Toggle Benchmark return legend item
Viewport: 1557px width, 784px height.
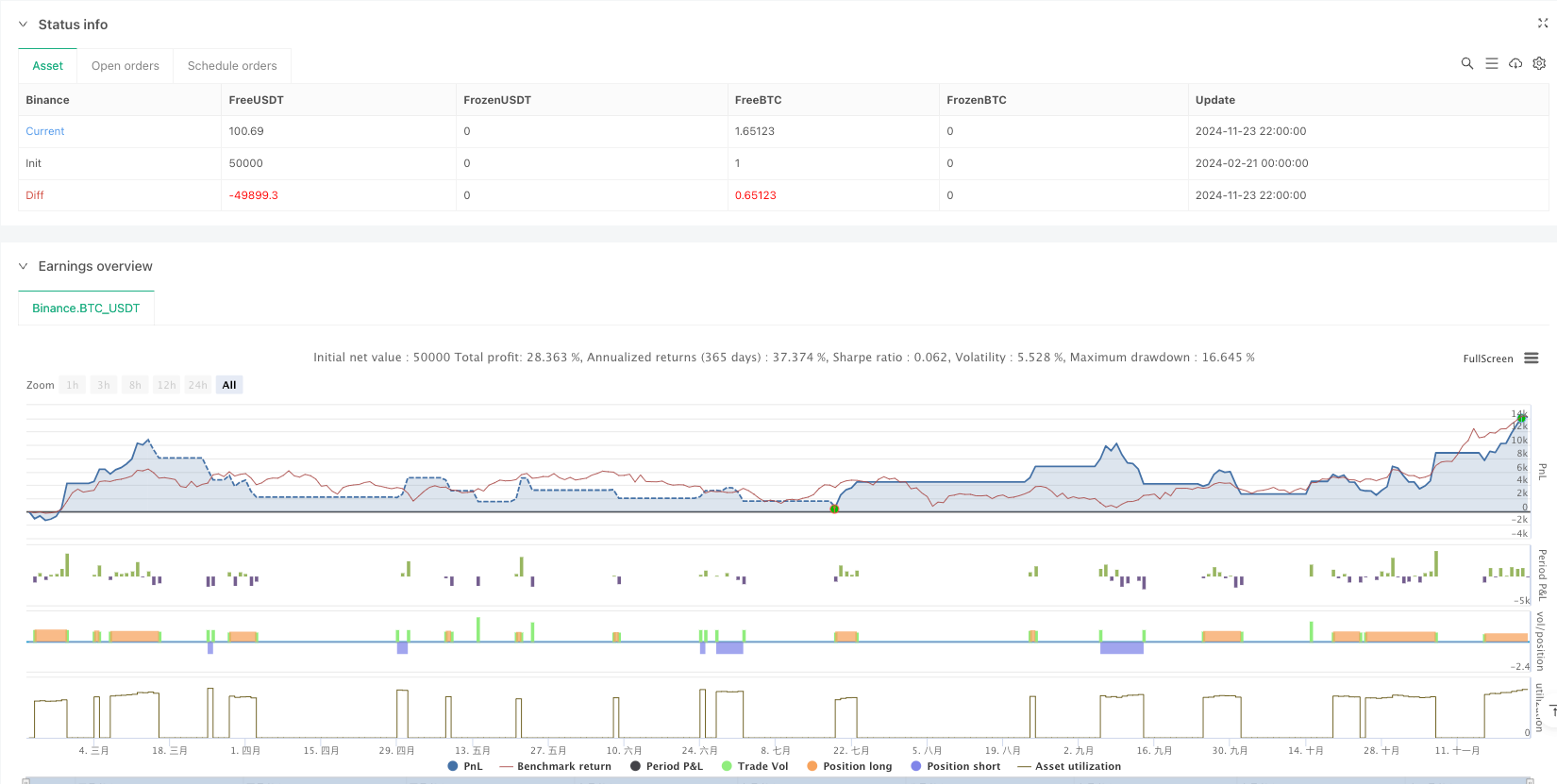coord(555,766)
